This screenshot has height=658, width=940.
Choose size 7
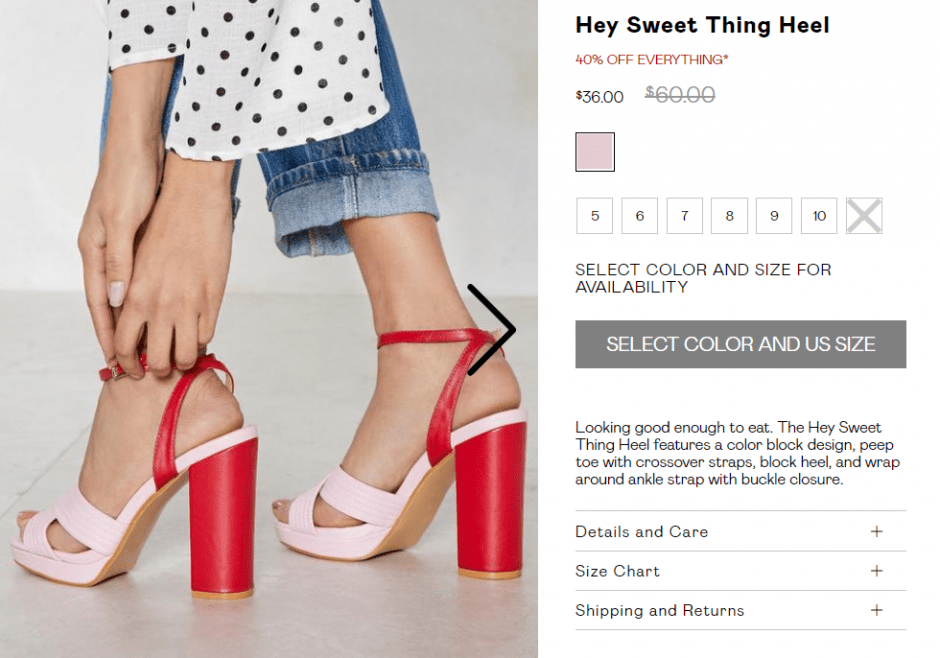tap(685, 216)
